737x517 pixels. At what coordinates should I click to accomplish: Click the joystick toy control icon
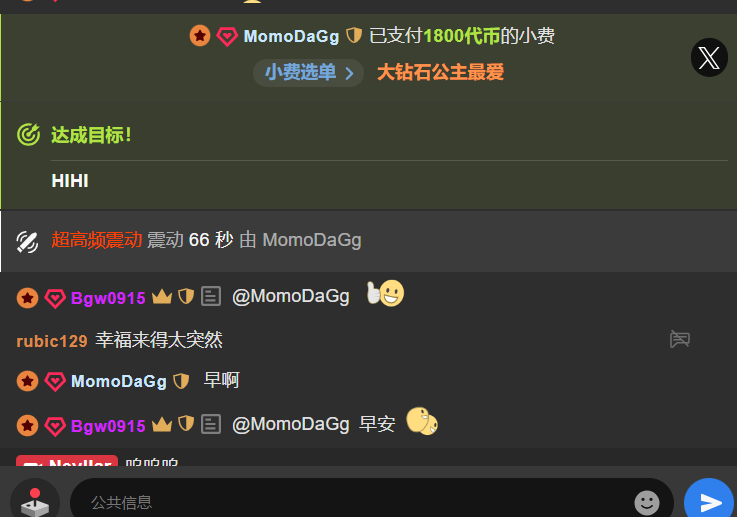[35, 502]
